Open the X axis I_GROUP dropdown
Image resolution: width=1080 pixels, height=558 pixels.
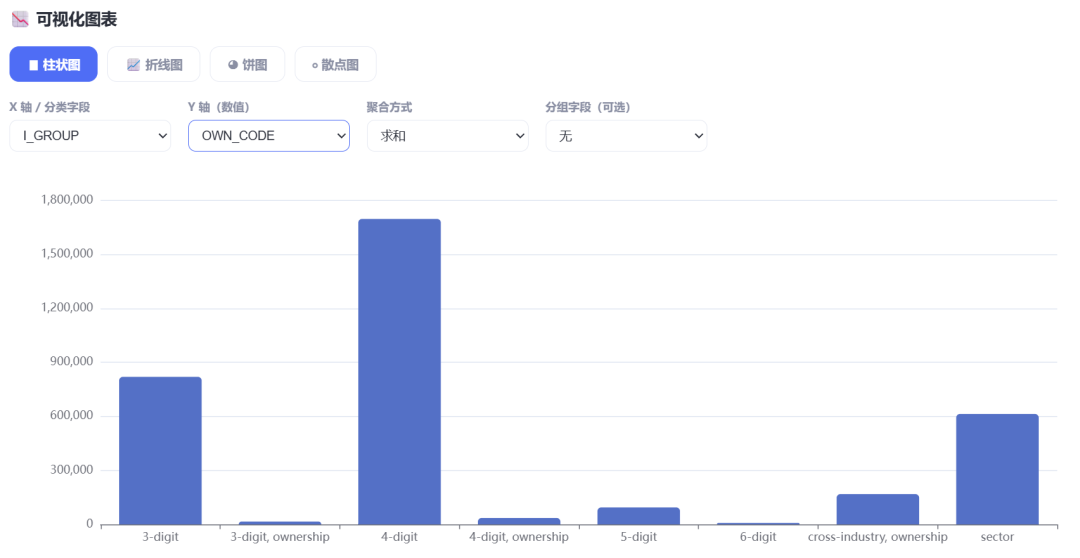click(x=90, y=136)
